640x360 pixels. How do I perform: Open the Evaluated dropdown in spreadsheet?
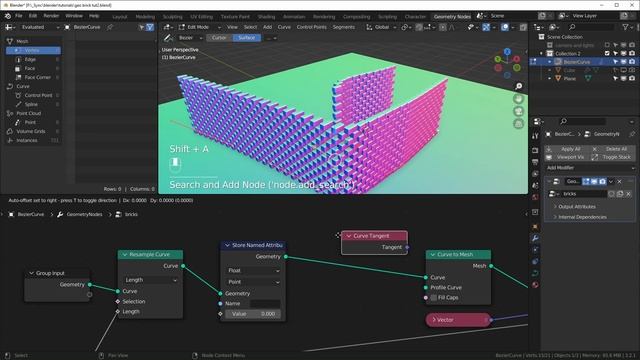pyautogui.click(x=40, y=27)
